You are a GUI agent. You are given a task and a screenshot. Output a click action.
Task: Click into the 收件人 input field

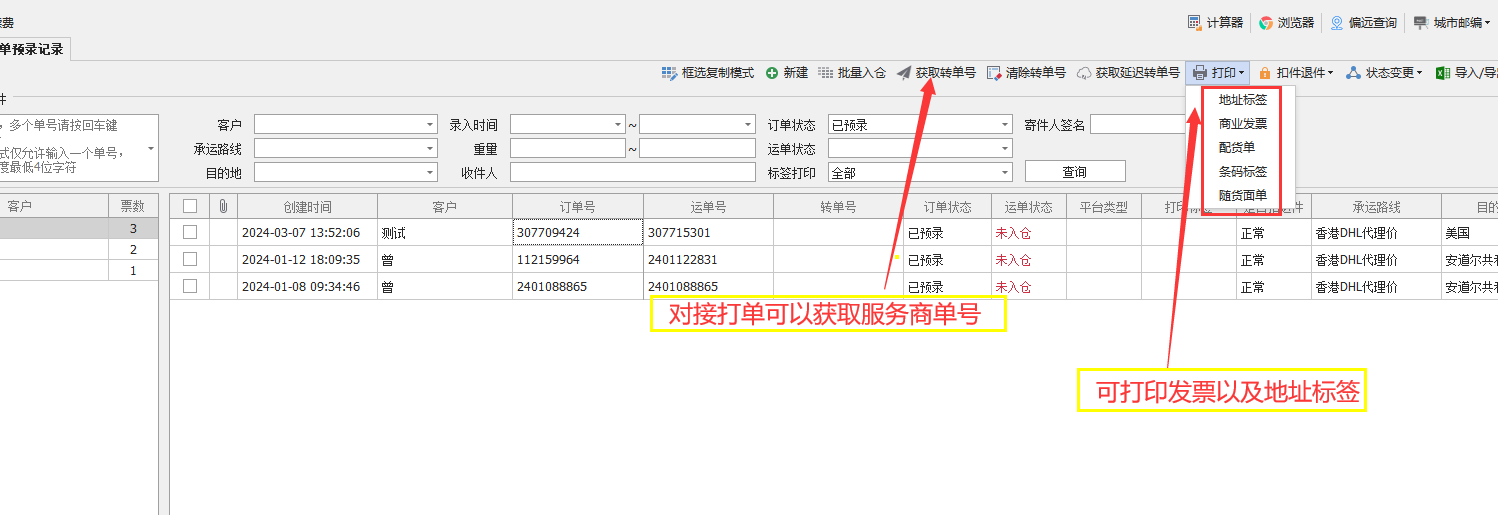pyautogui.click(x=632, y=173)
